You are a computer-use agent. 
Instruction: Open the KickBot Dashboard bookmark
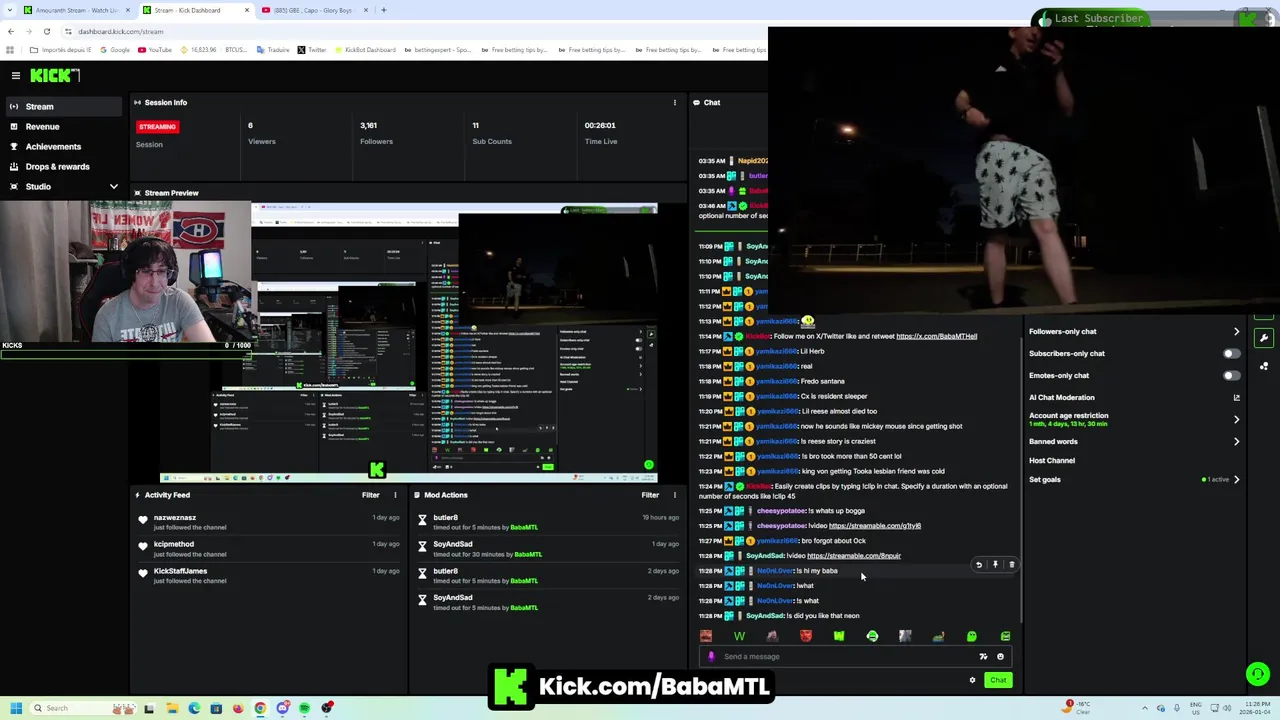(365, 50)
